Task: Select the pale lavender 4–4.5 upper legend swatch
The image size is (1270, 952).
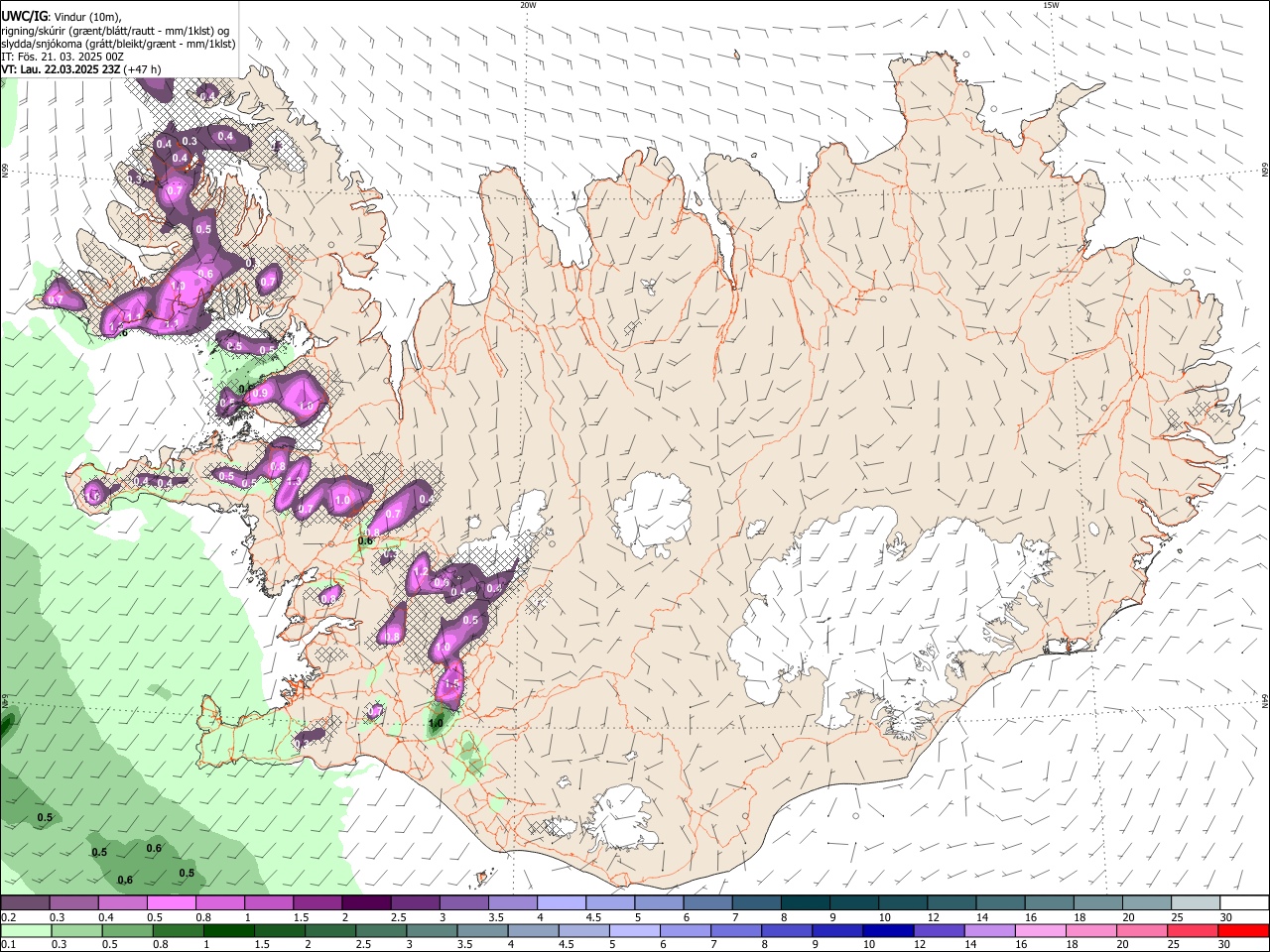Action: tap(561, 903)
